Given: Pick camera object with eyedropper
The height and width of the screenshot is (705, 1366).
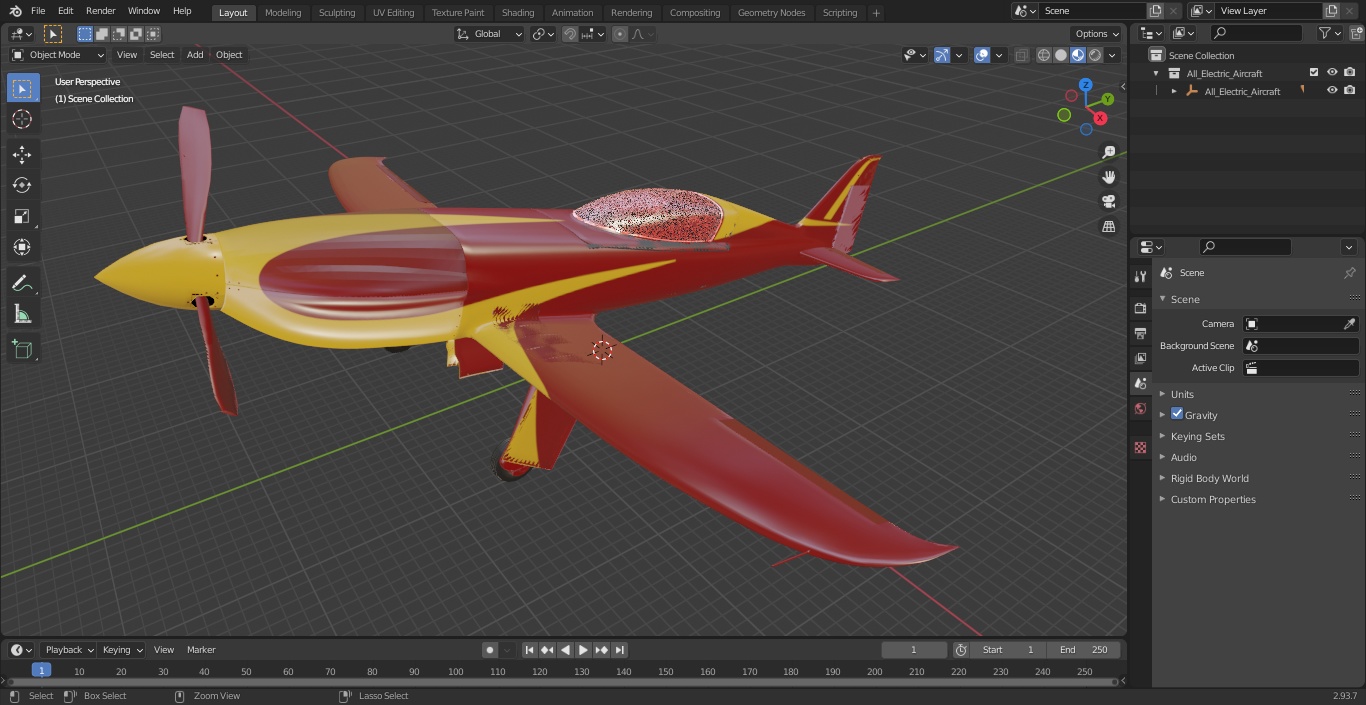Looking at the screenshot, I should pos(1349,324).
